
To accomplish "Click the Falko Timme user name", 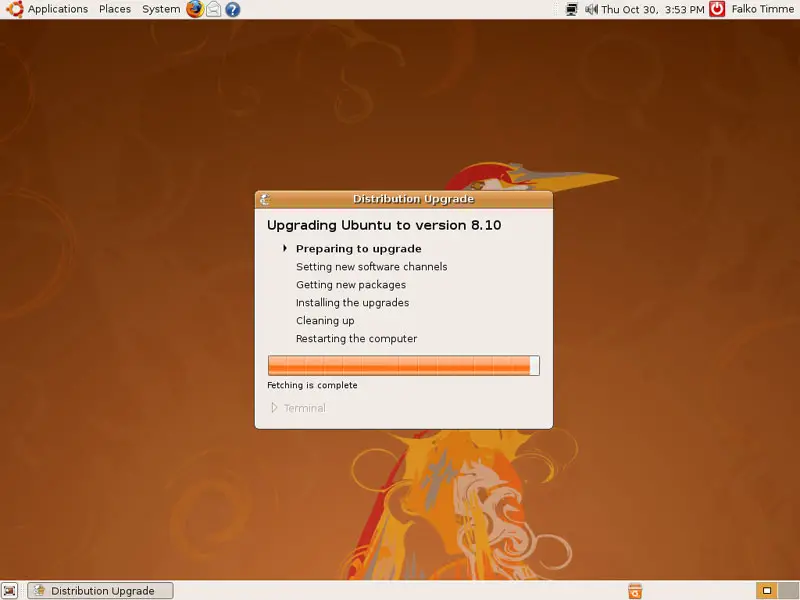I will click(762, 9).
